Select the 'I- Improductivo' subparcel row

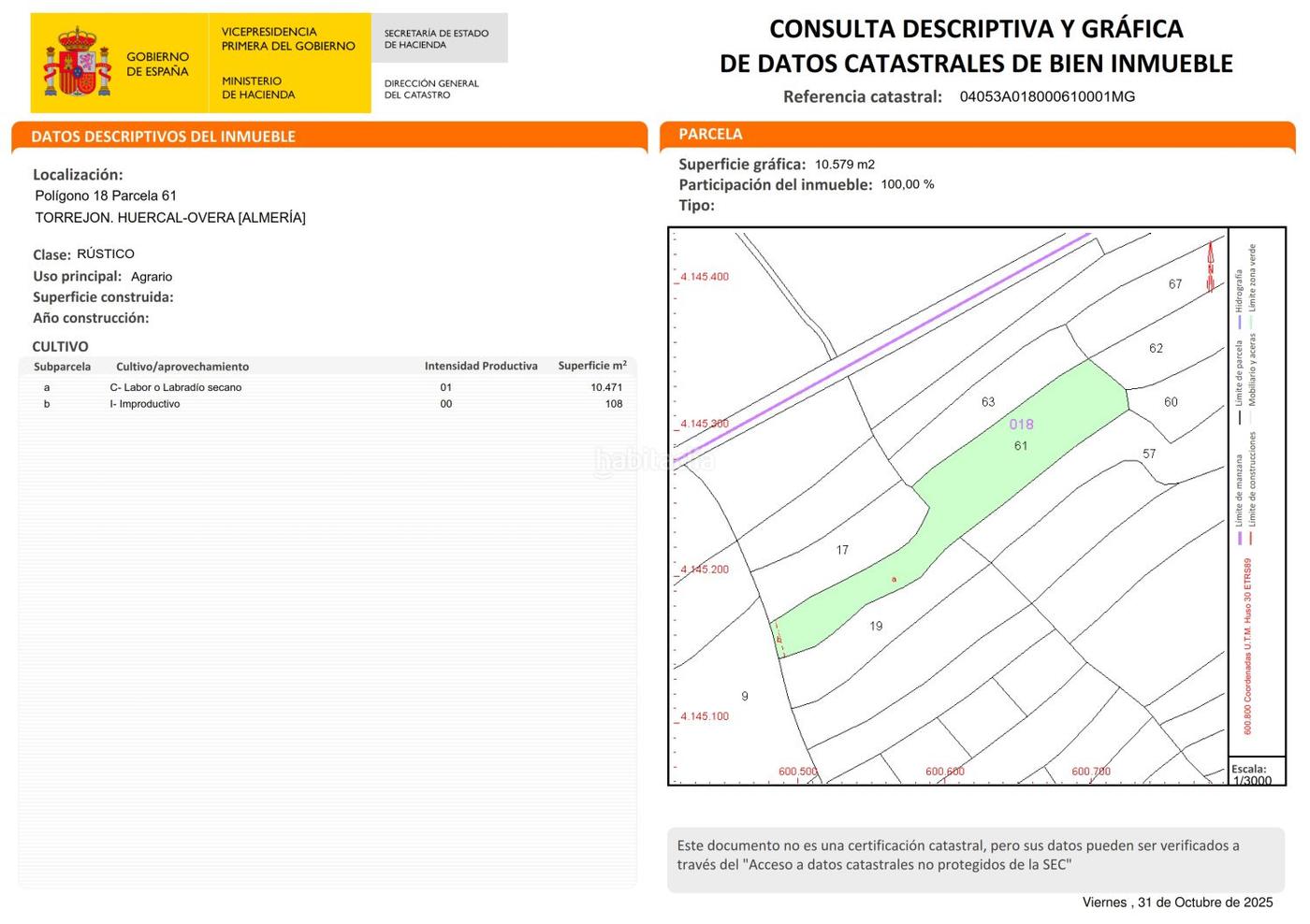point(145,404)
